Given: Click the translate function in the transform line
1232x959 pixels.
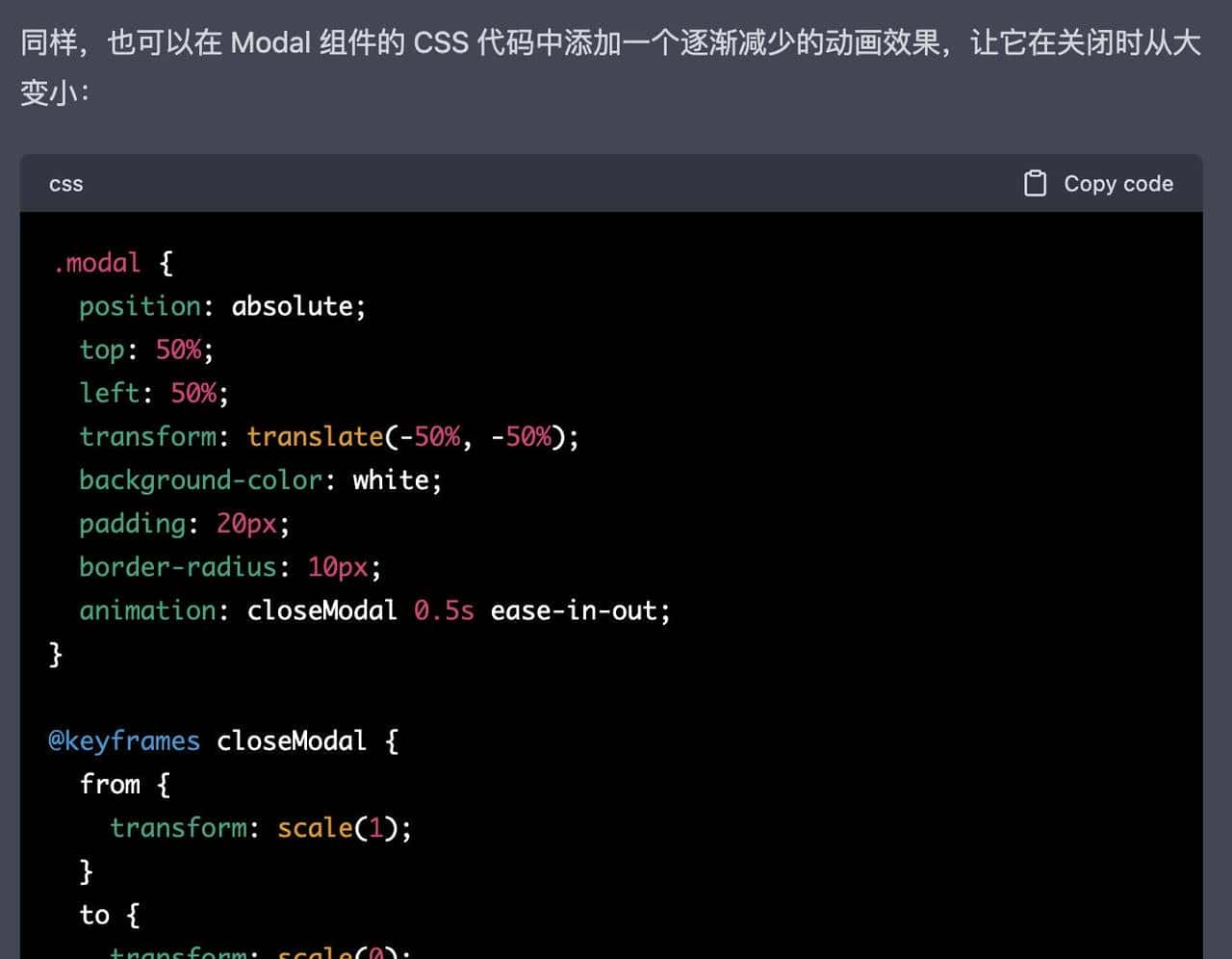Looking at the screenshot, I should [x=315, y=436].
